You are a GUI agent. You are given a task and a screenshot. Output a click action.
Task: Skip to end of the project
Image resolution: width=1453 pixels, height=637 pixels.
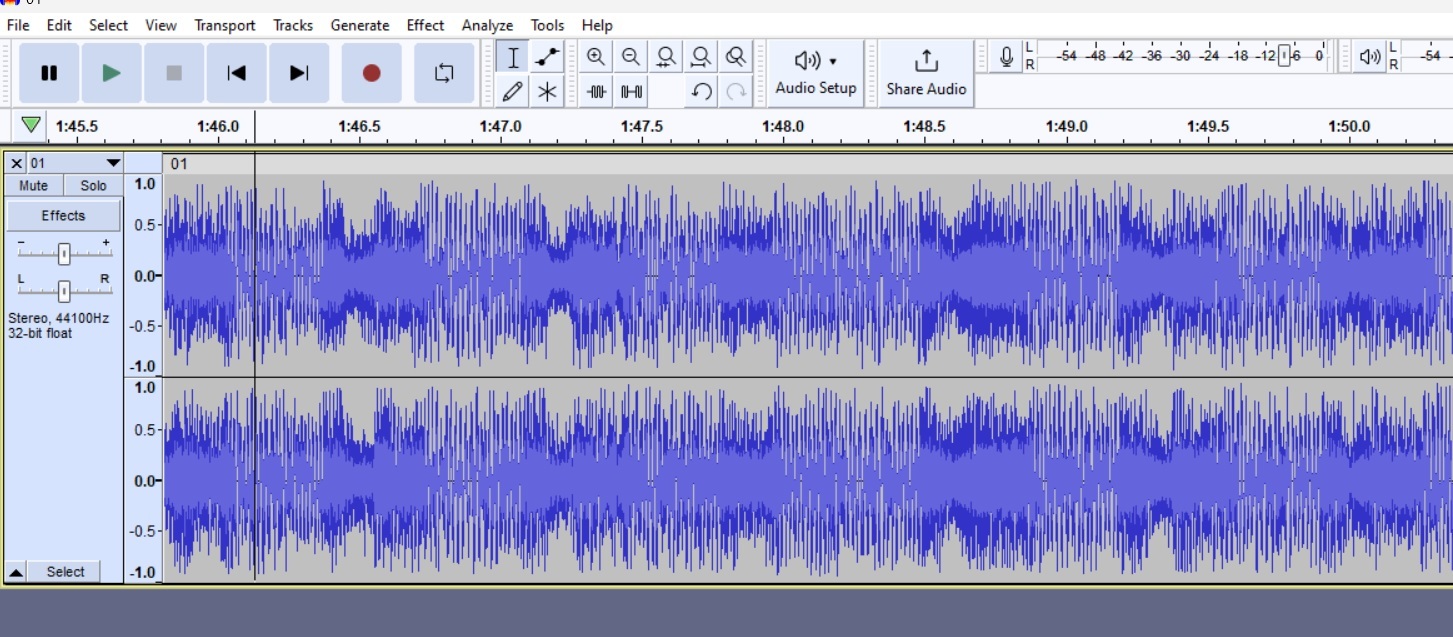(x=299, y=73)
